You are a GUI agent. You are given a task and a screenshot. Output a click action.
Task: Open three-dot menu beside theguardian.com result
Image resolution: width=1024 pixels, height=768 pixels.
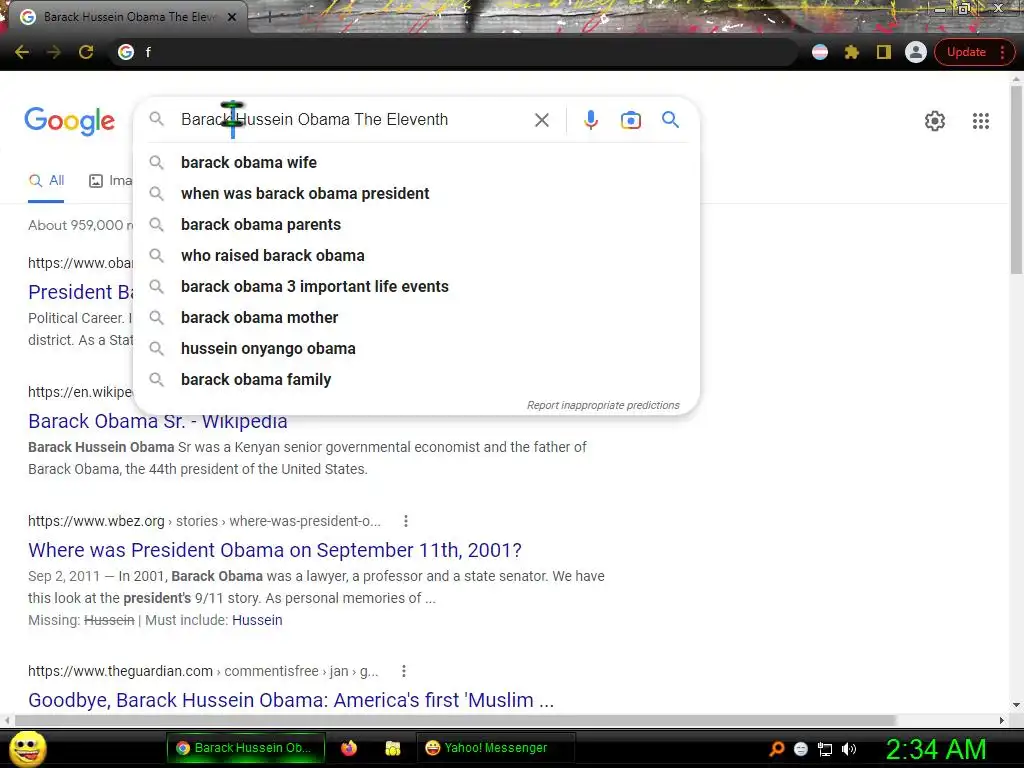point(404,671)
